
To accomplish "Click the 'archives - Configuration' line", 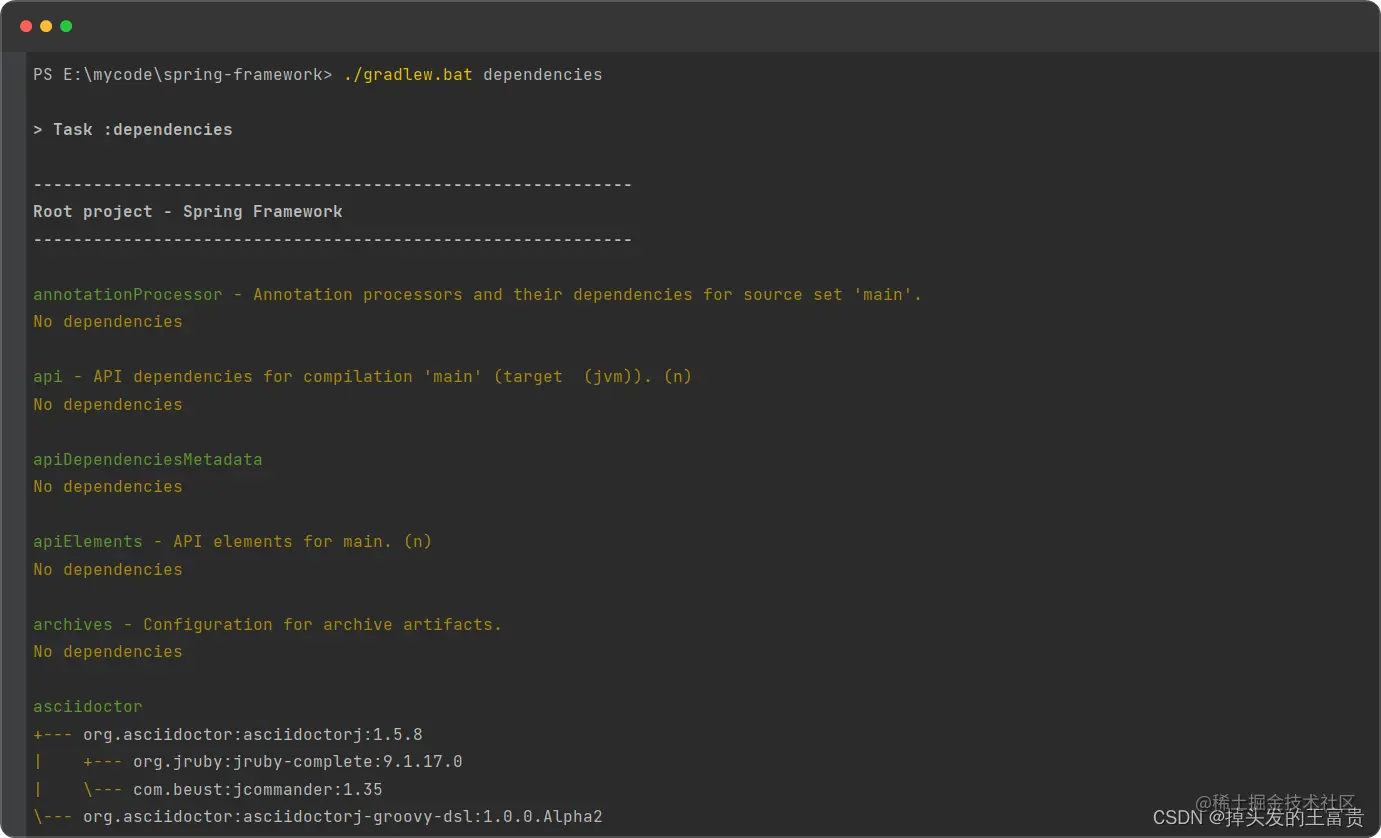I will pos(267,625).
